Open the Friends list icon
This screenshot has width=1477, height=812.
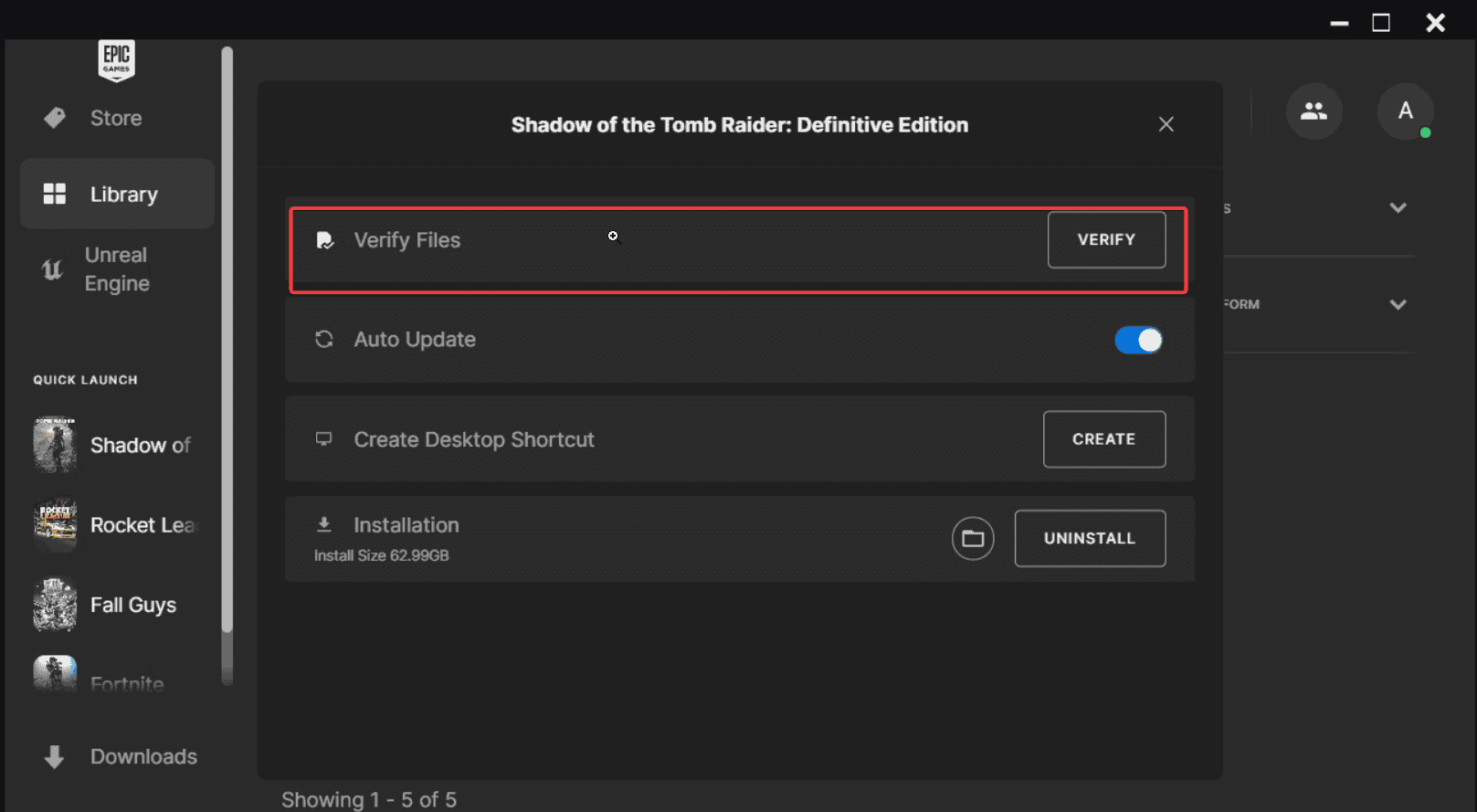click(x=1313, y=111)
